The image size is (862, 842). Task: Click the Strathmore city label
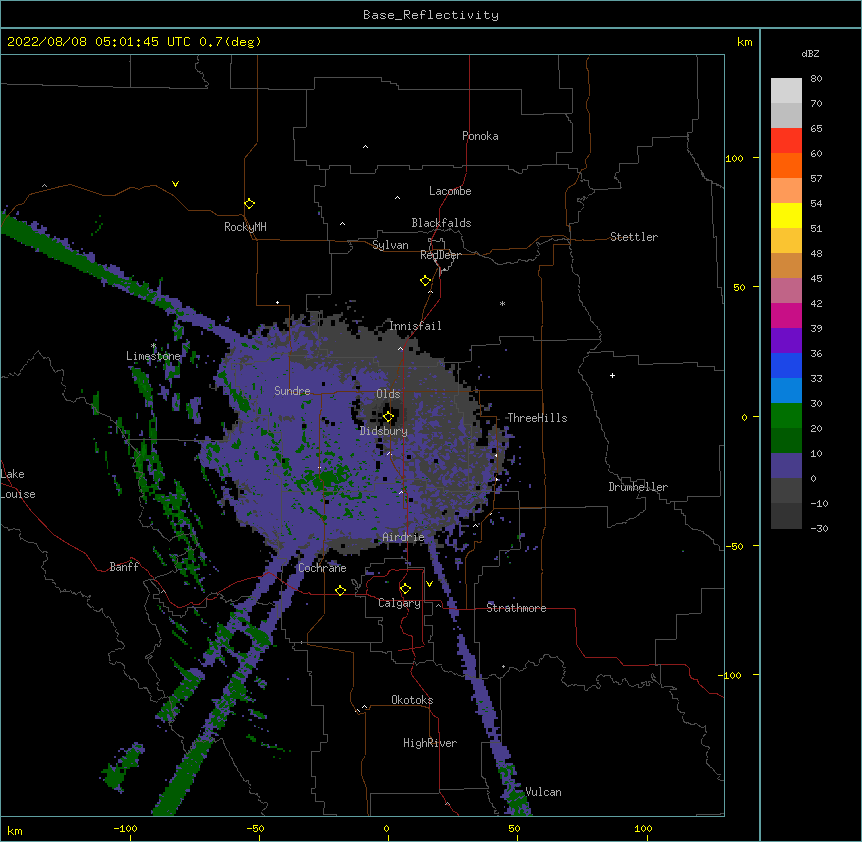pos(516,608)
